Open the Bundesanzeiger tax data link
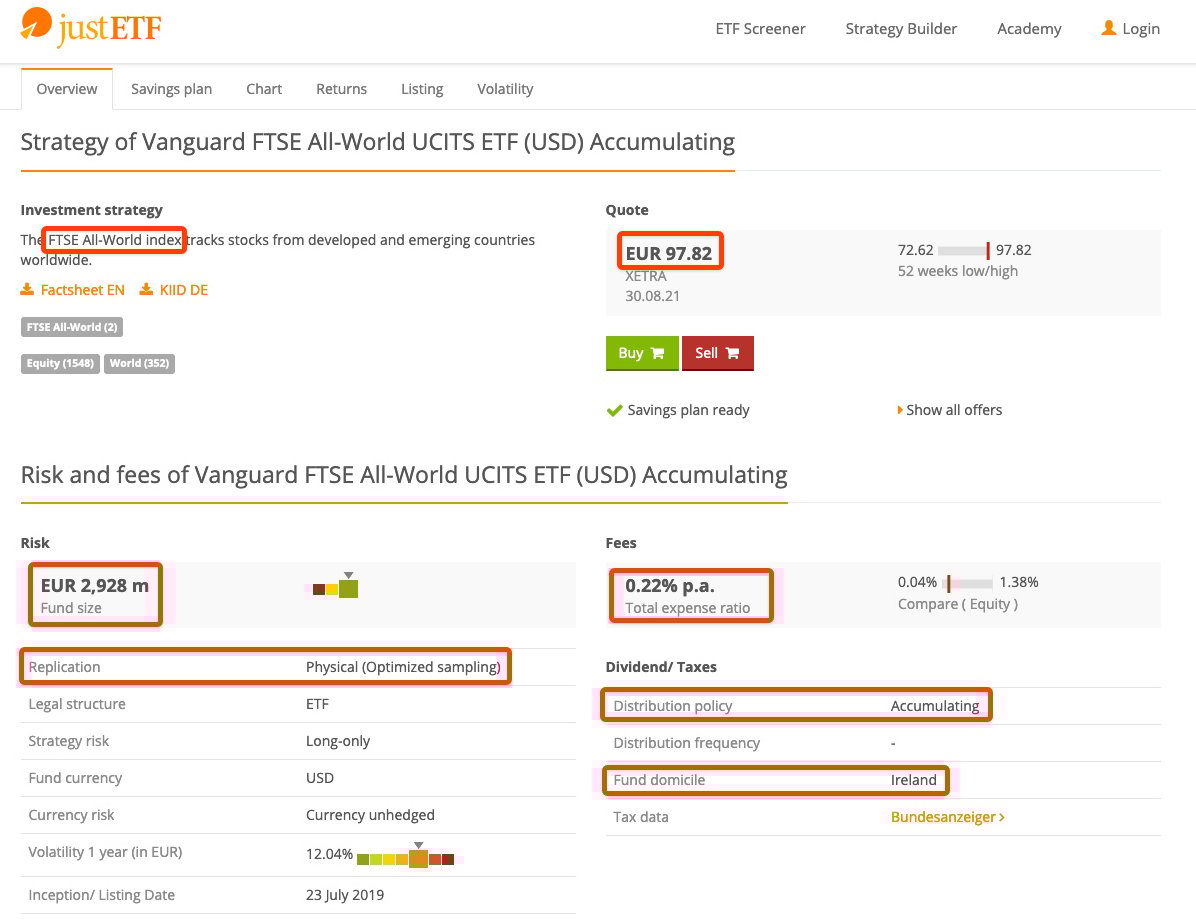The height and width of the screenshot is (921, 1196). pos(947,817)
